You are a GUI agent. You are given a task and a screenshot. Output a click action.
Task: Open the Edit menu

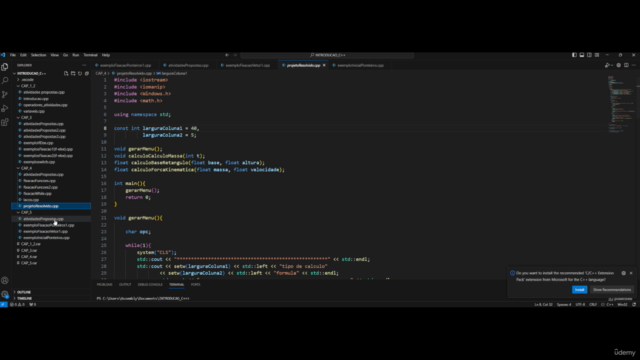(23, 55)
